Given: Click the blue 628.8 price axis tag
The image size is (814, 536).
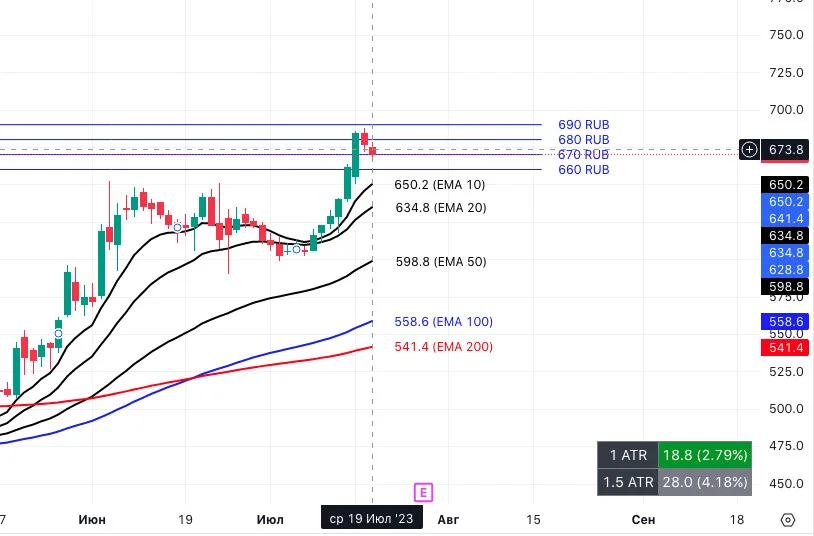Looking at the screenshot, I should (x=785, y=270).
